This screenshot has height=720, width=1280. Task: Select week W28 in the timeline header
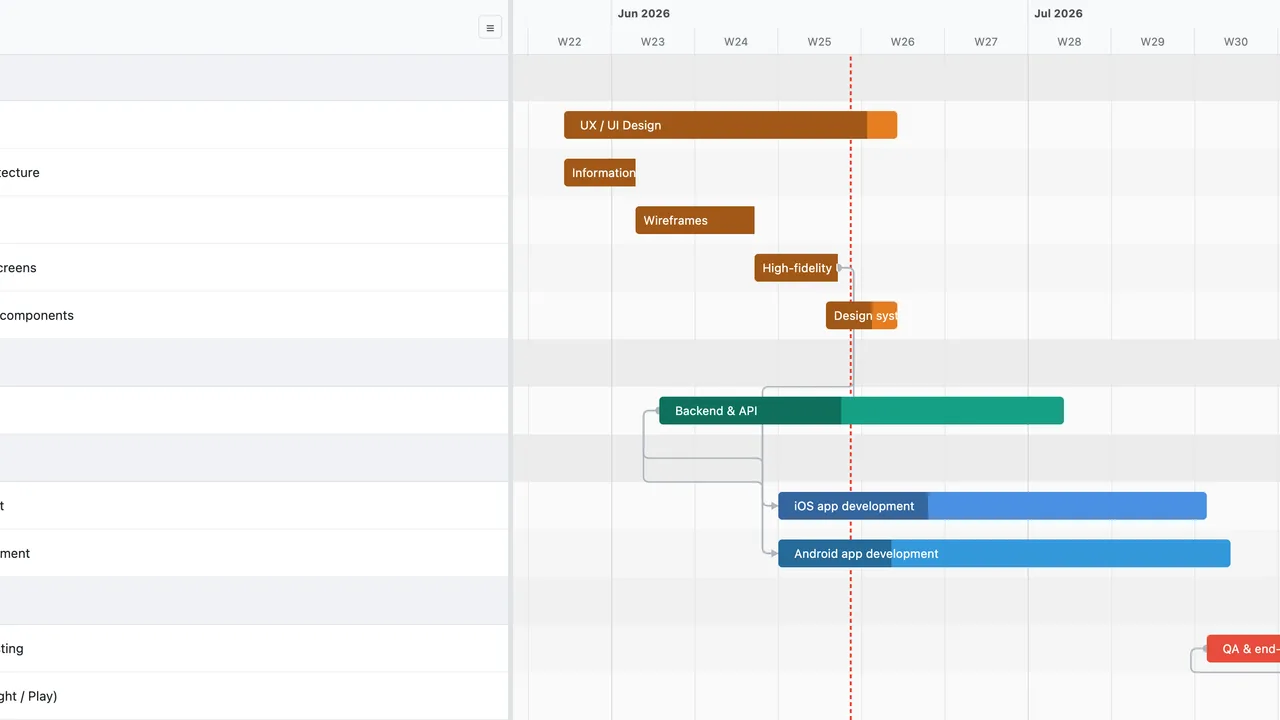pos(1069,42)
